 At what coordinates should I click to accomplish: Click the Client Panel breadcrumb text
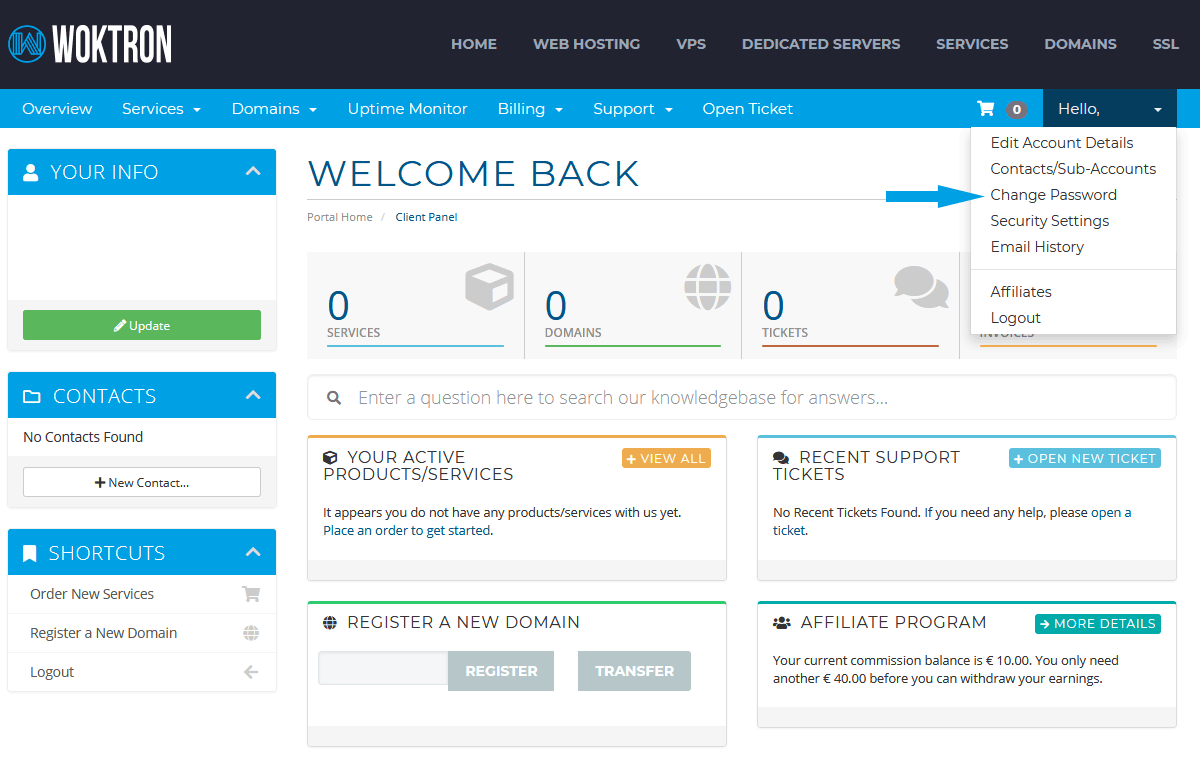point(427,217)
